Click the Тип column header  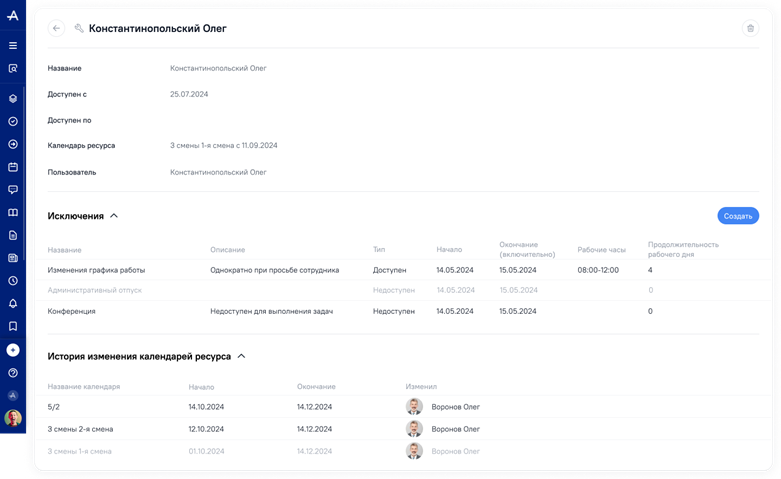click(379, 249)
